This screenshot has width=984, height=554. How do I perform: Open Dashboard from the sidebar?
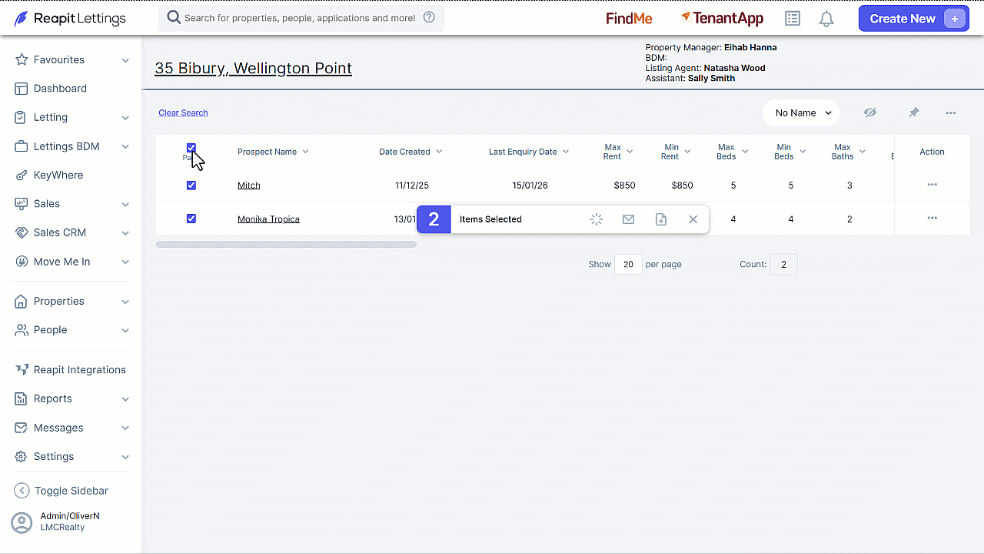click(60, 88)
